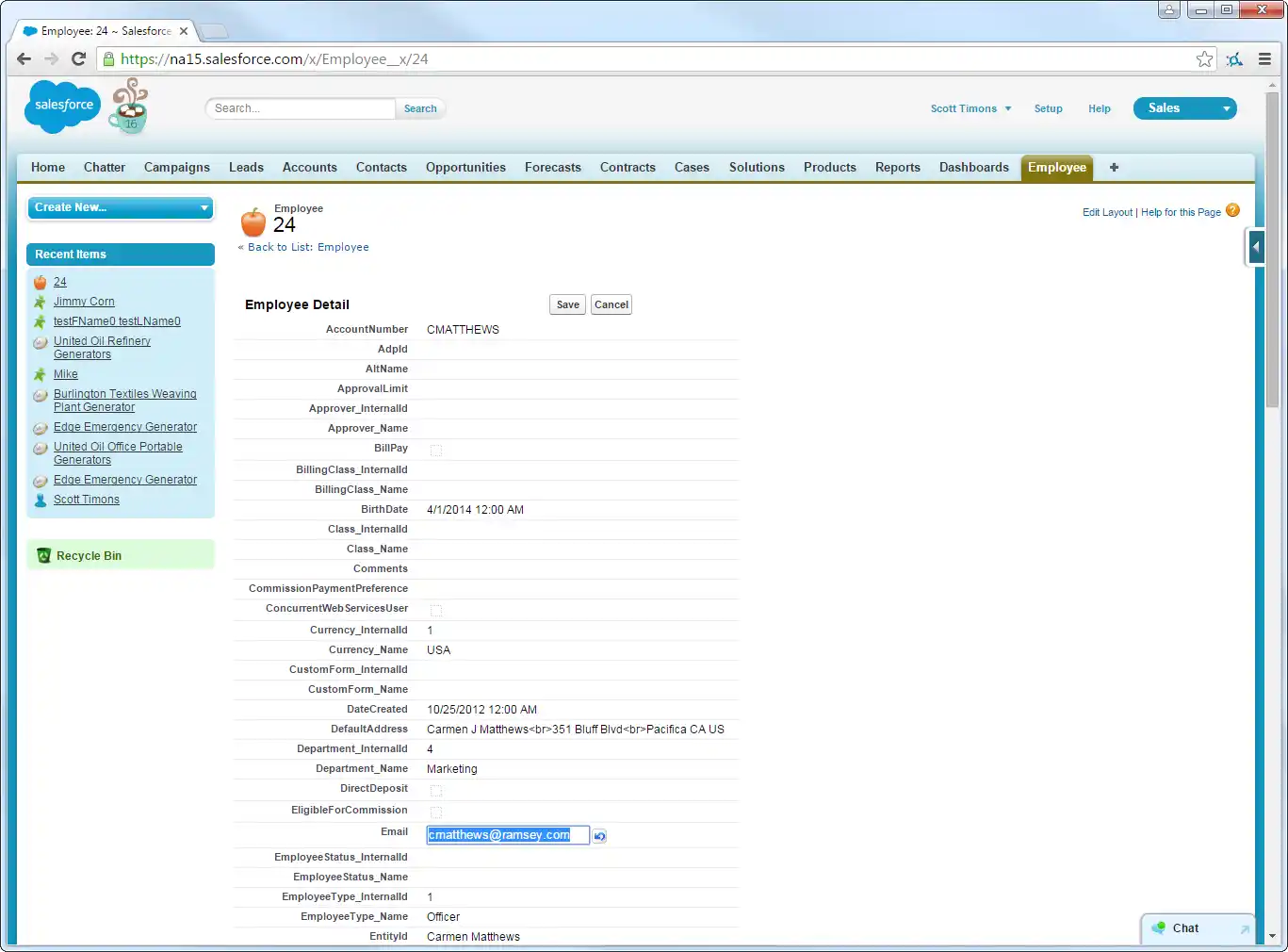
Task: Open the Sales app menu dropdown
Action: click(x=1184, y=108)
